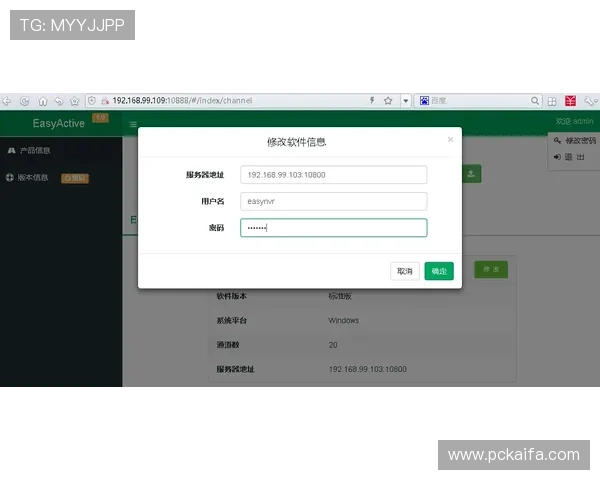
Task: Click the search magnifier icon
Action: click(535, 101)
